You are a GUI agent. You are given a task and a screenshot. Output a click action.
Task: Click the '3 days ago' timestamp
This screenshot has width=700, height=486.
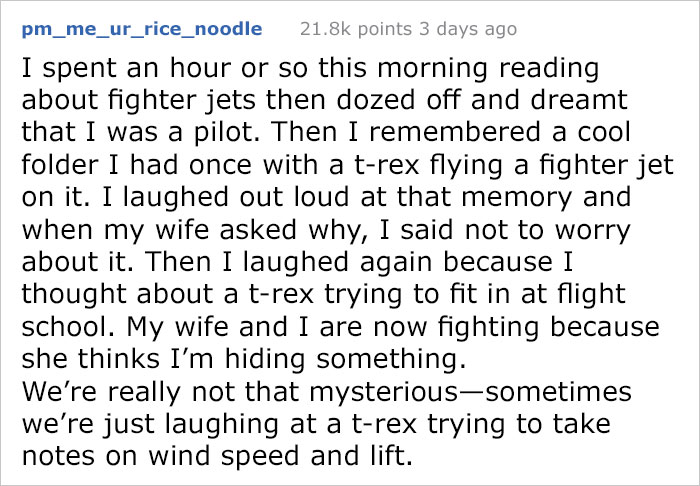[468, 29]
